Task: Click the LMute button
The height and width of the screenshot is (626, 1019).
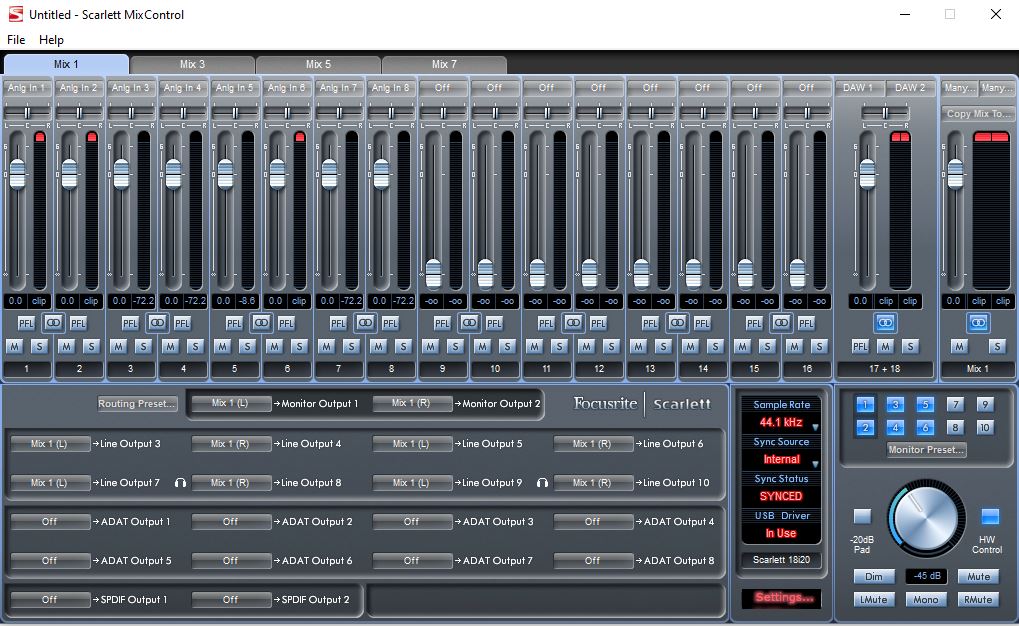Action: click(x=873, y=599)
